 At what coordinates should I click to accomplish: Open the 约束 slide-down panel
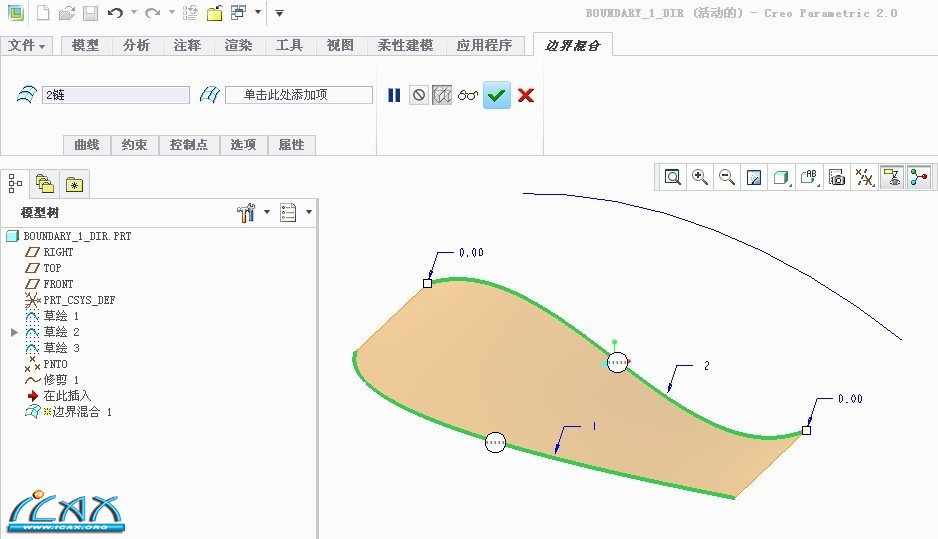134,145
